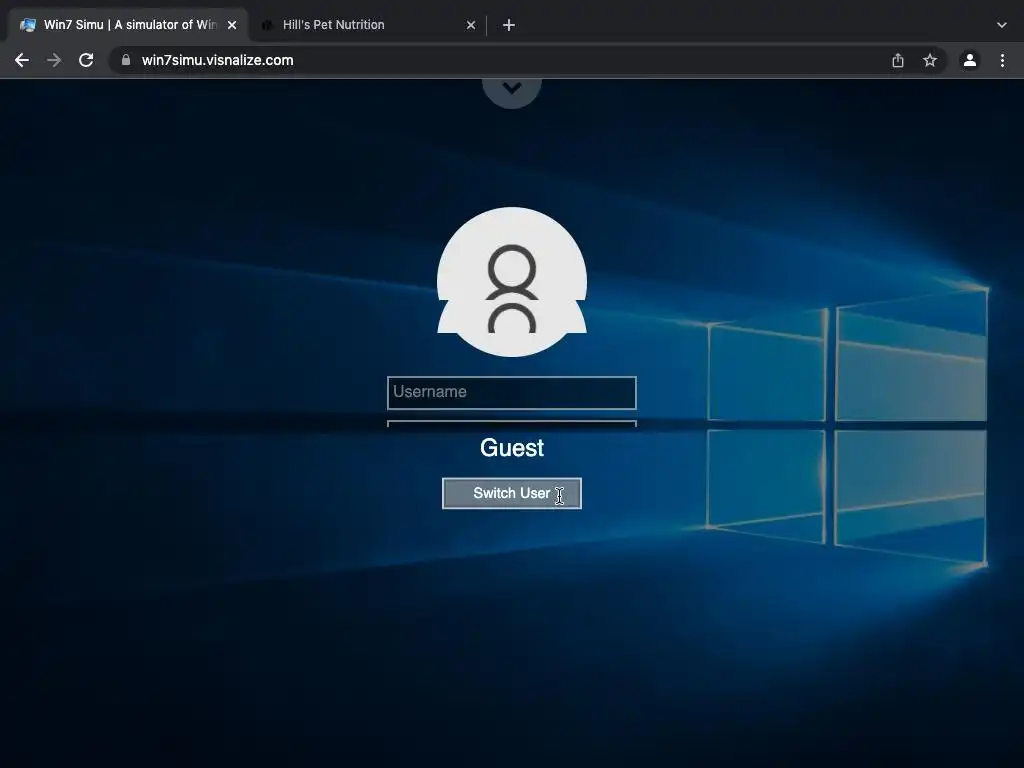
Task: Open a new browser tab
Action: click(x=509, y=25)
